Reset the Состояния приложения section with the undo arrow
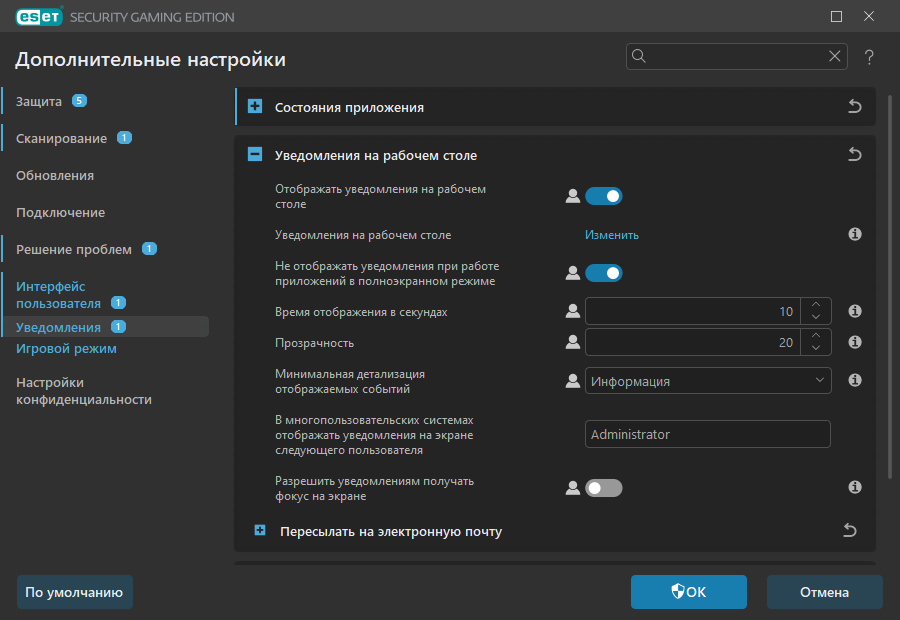 pos(855,106)
